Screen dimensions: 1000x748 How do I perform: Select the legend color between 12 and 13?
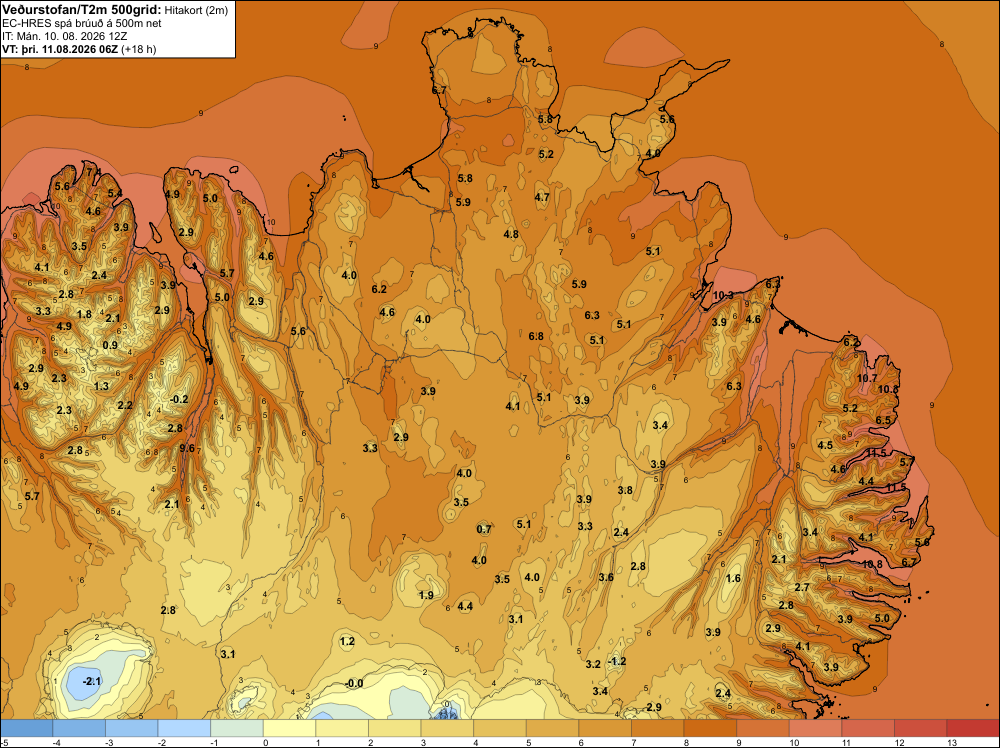click(x=921, y=728)
